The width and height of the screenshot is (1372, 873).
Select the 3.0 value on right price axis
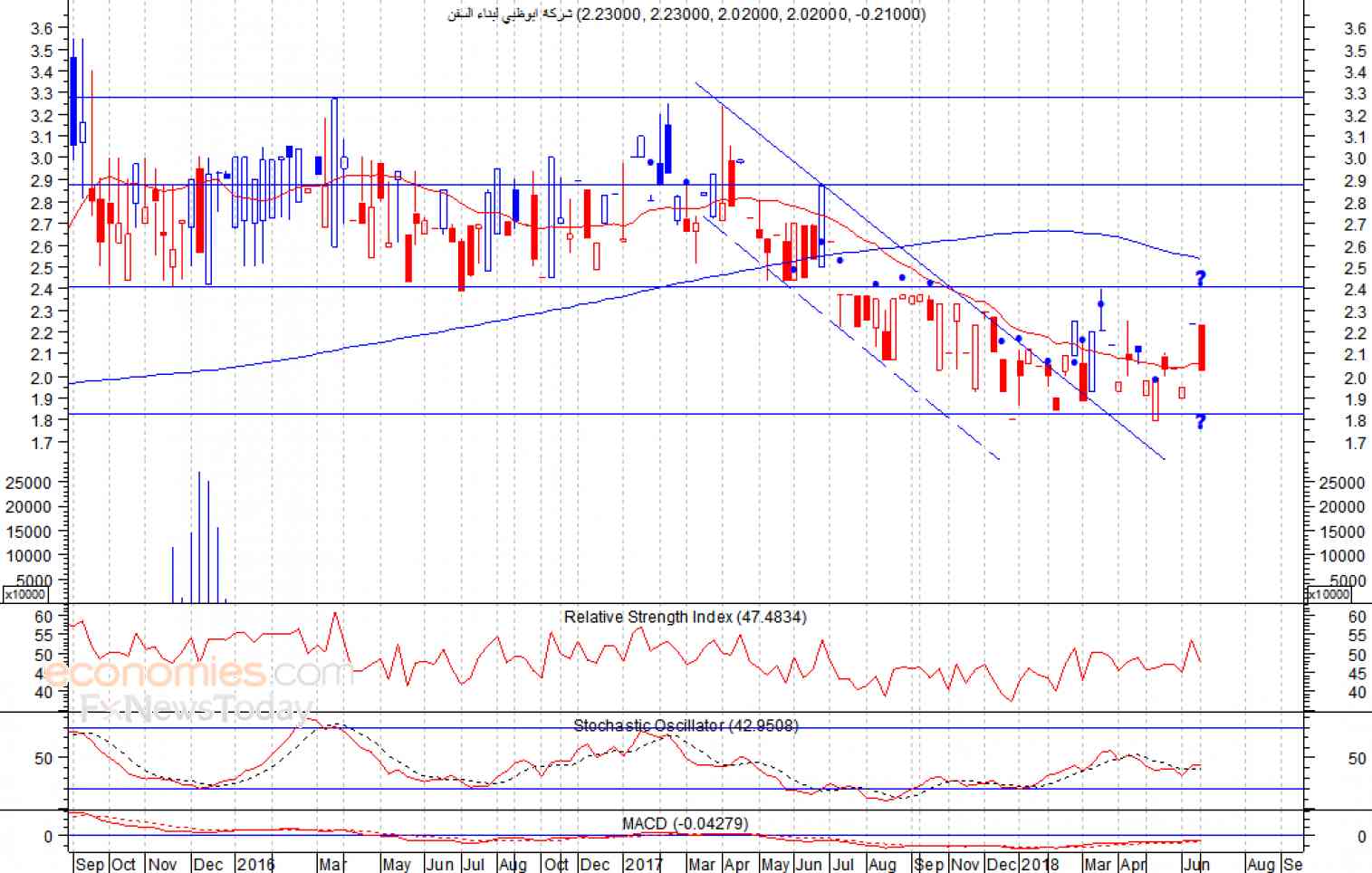[1355, 159]
